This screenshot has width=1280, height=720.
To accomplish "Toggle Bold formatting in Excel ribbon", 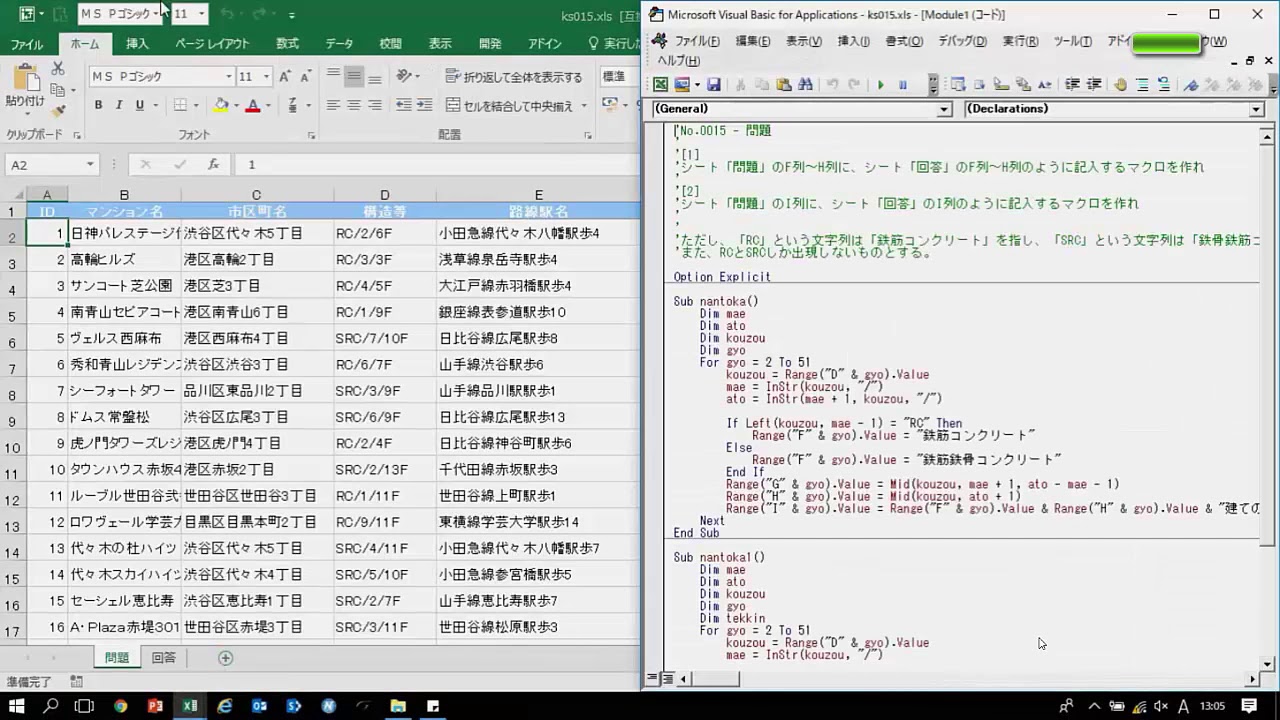I will 98,105.
